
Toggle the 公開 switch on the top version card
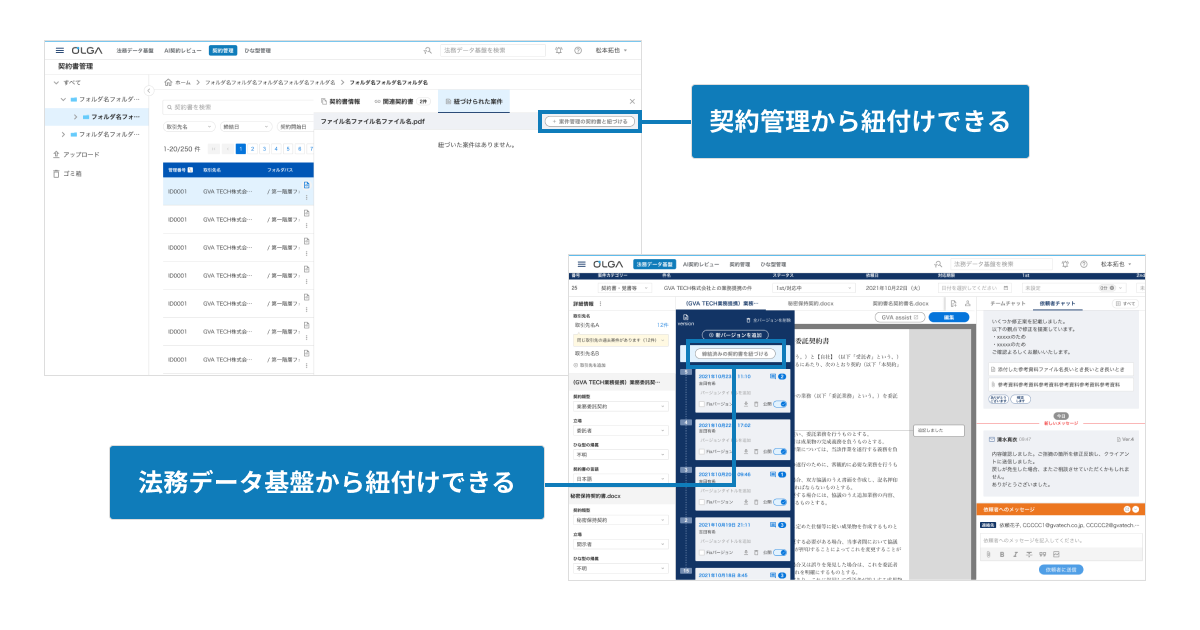pos(781,403)
